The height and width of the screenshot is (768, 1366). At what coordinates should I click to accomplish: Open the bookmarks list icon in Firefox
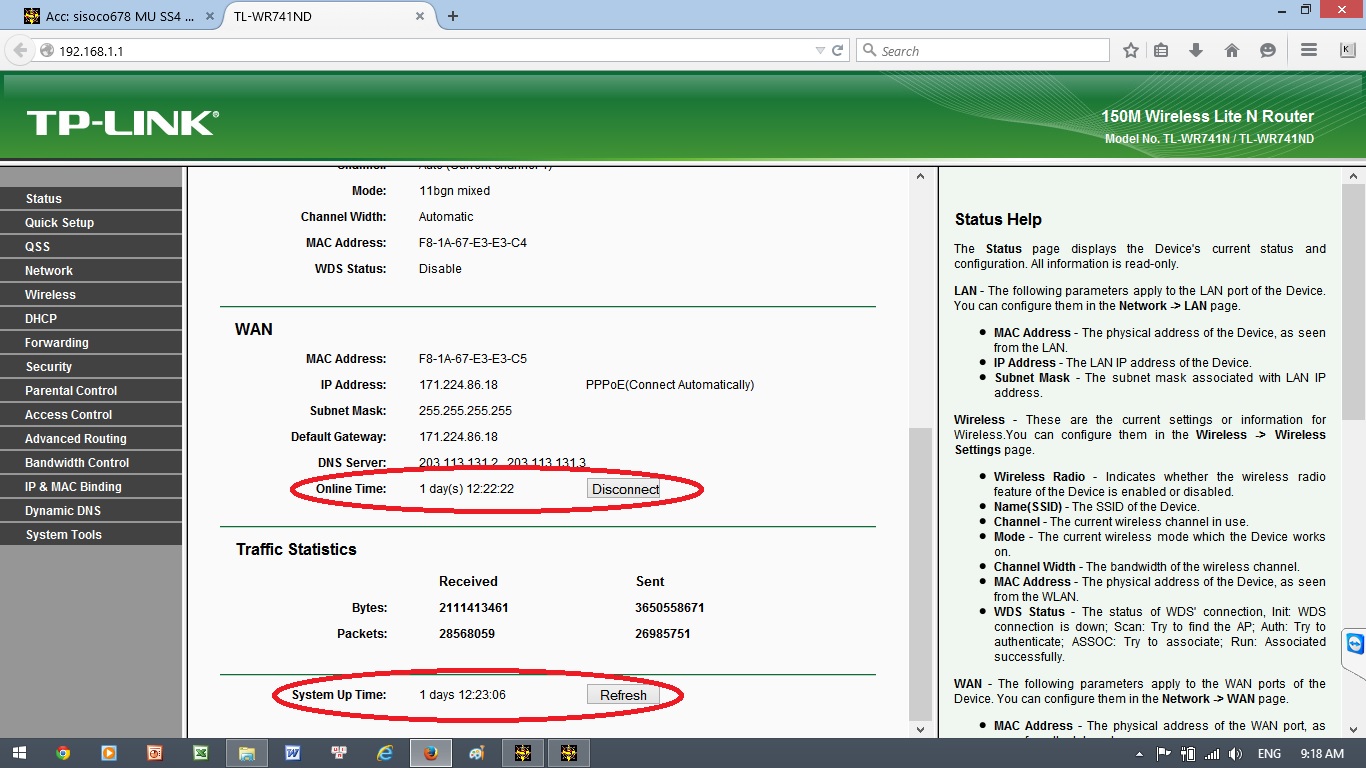tap(1161, 50)
